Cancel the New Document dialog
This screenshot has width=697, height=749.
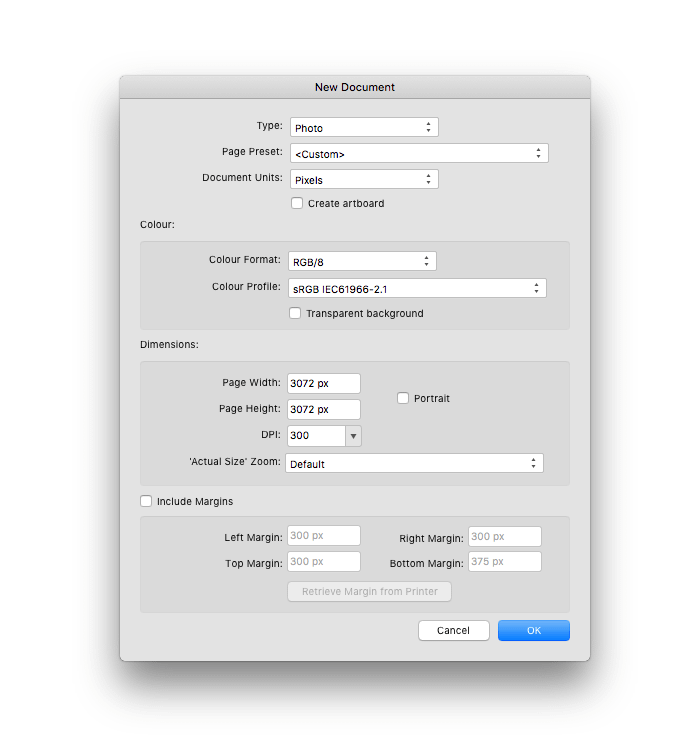pos(454,631)
